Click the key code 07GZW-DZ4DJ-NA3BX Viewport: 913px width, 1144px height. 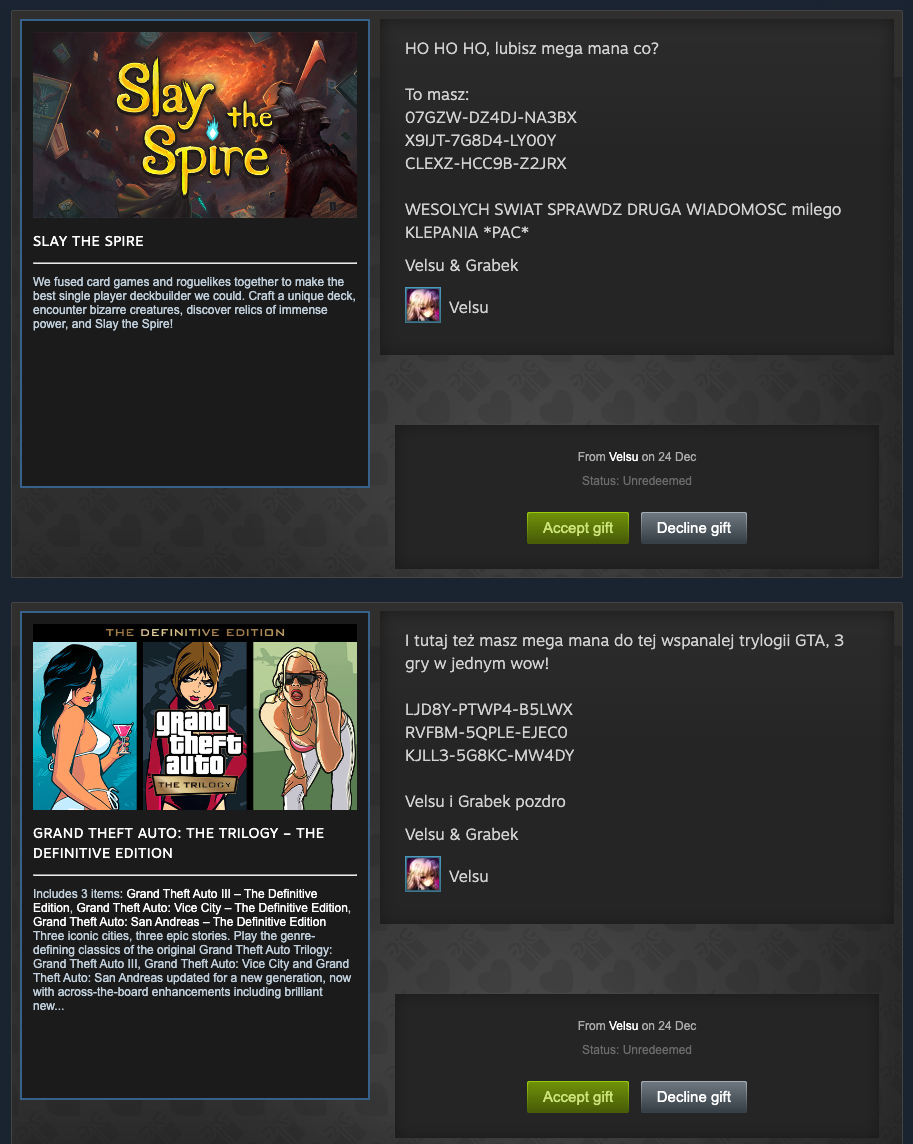click(x=490, y=117)
